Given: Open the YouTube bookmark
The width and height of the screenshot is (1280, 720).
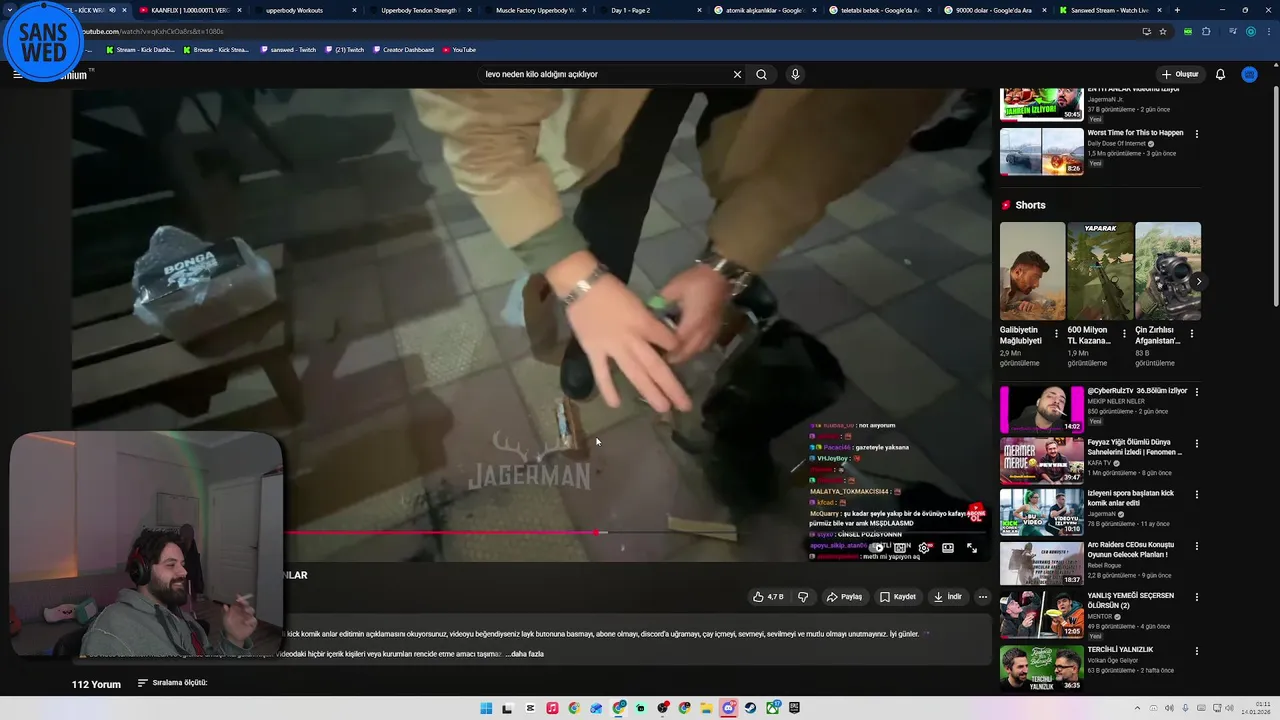Looking at the screenshot, I should tap(459, 49).
